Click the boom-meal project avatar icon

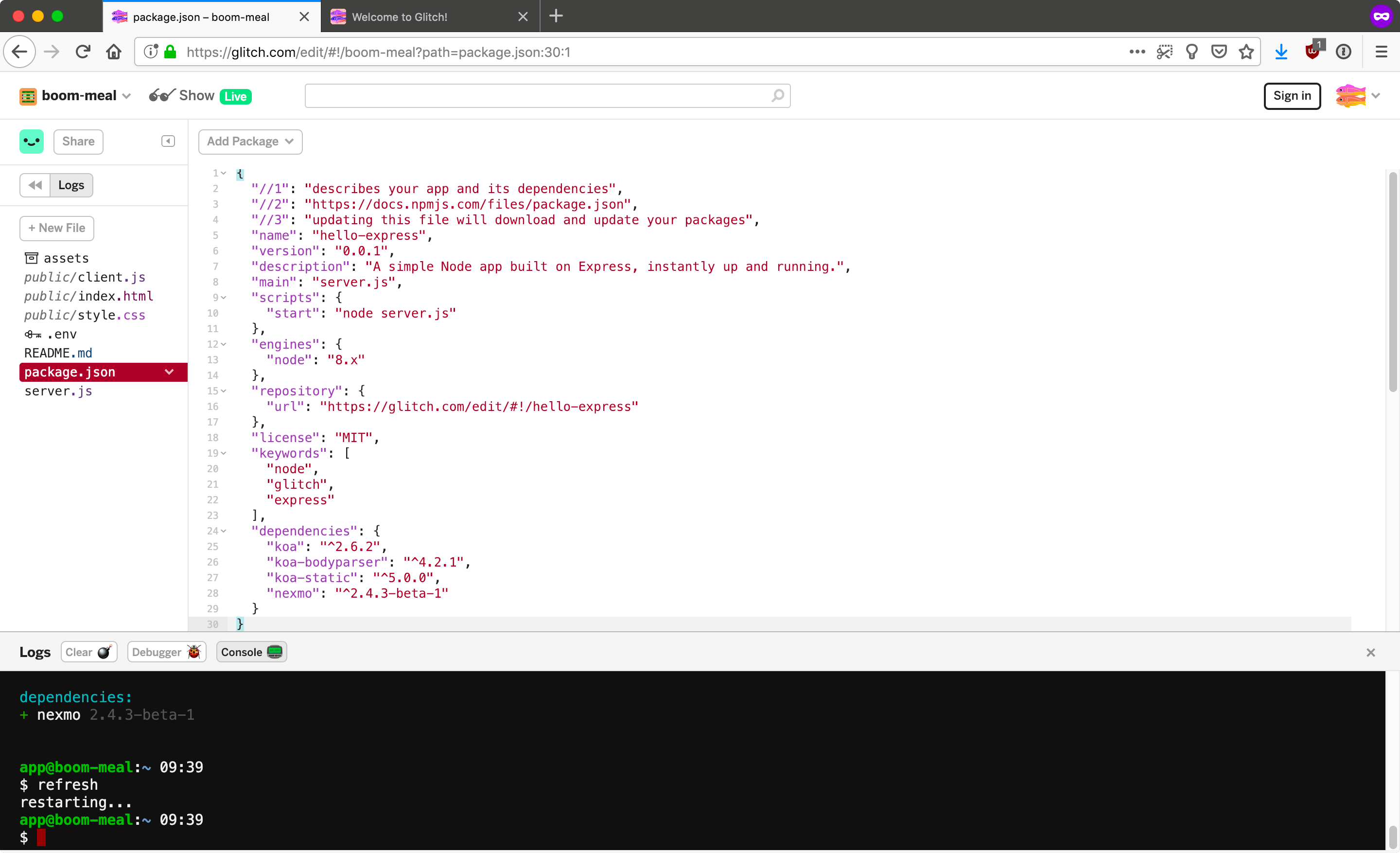(x=28, y=96)
